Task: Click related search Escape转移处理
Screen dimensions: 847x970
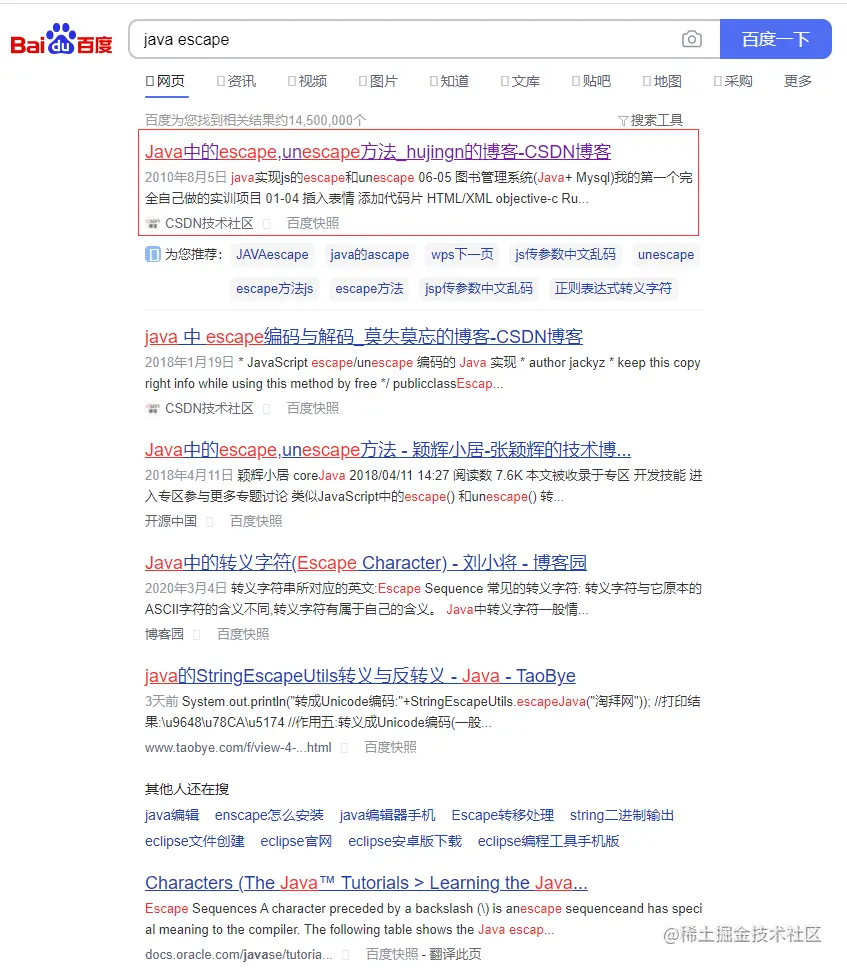Action: 502,815
